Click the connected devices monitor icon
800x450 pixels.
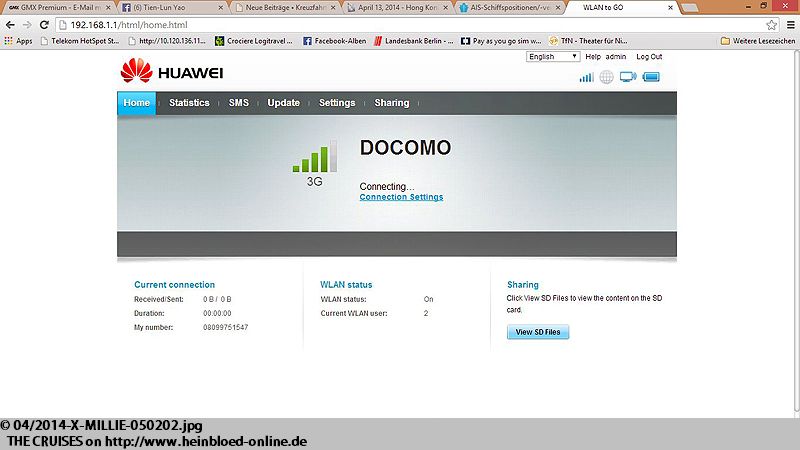(x=628, y=77)
